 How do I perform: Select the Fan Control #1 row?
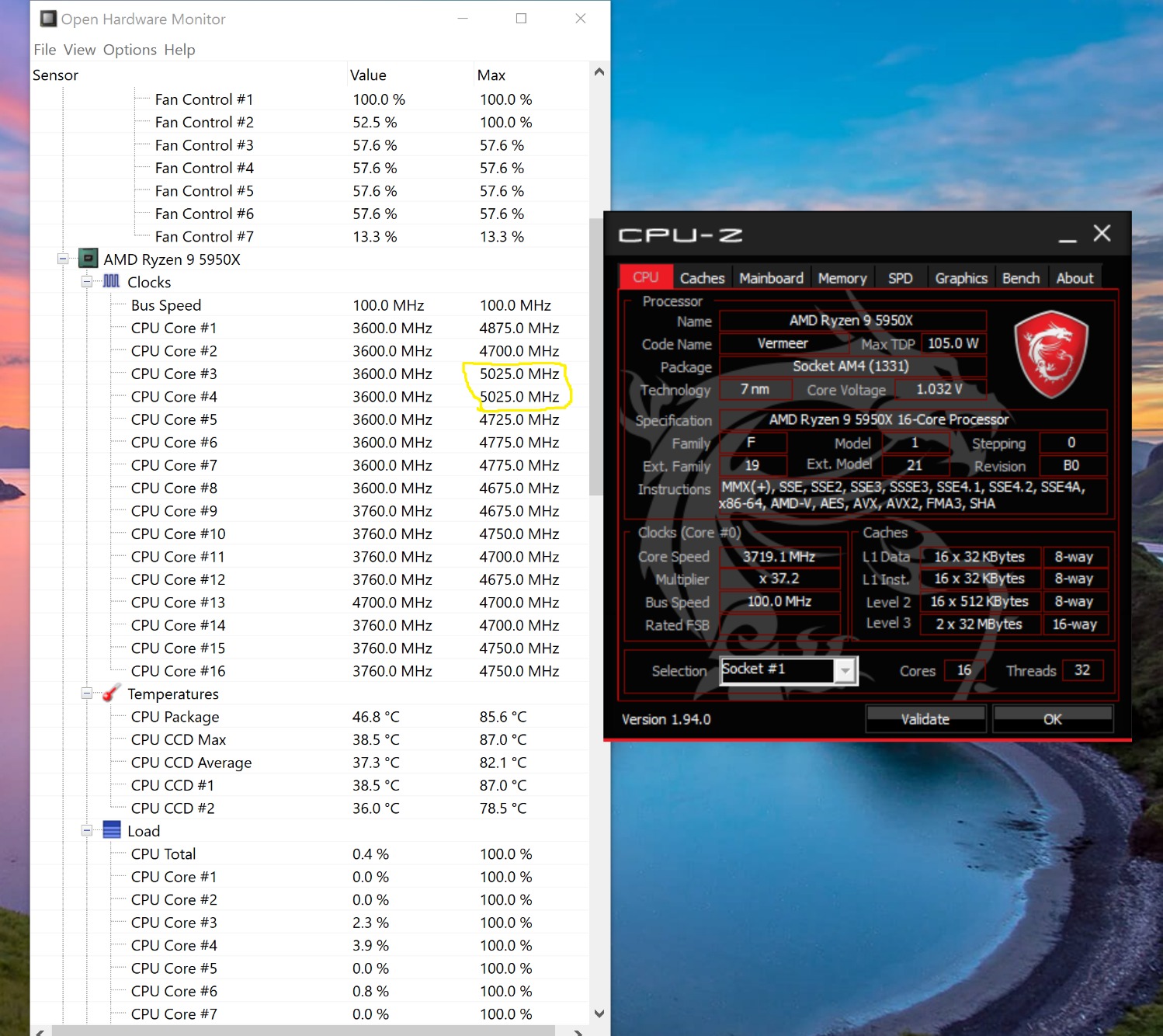[x=309, y=99]
